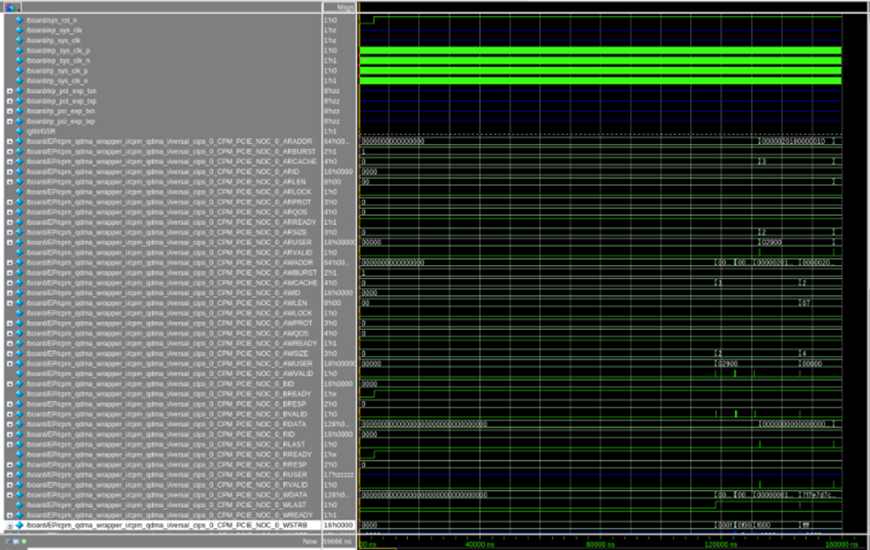Expand the AWADDR signal bus

point(9,263)
